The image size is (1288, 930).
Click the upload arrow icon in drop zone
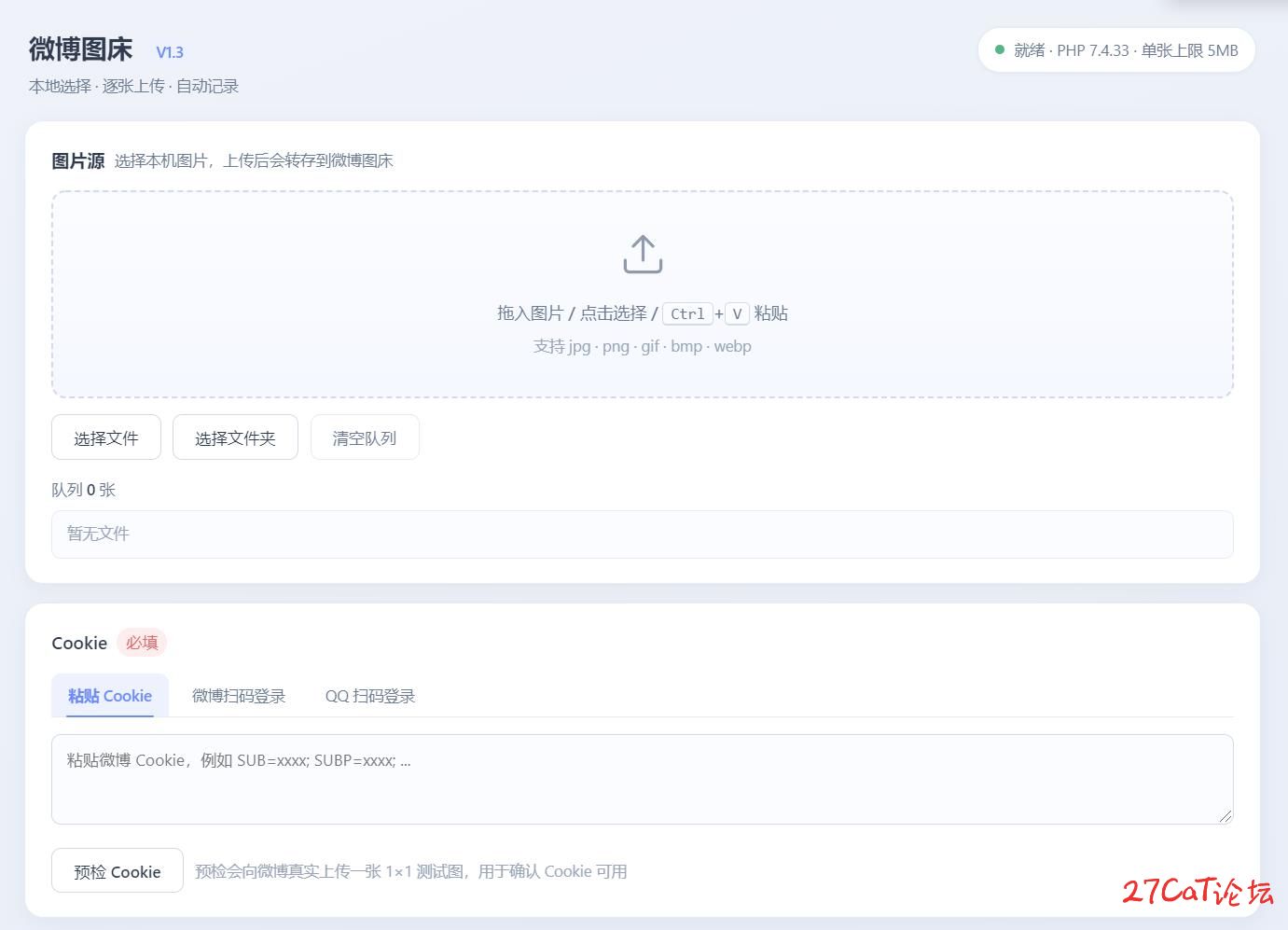click(x=643, y=254)
